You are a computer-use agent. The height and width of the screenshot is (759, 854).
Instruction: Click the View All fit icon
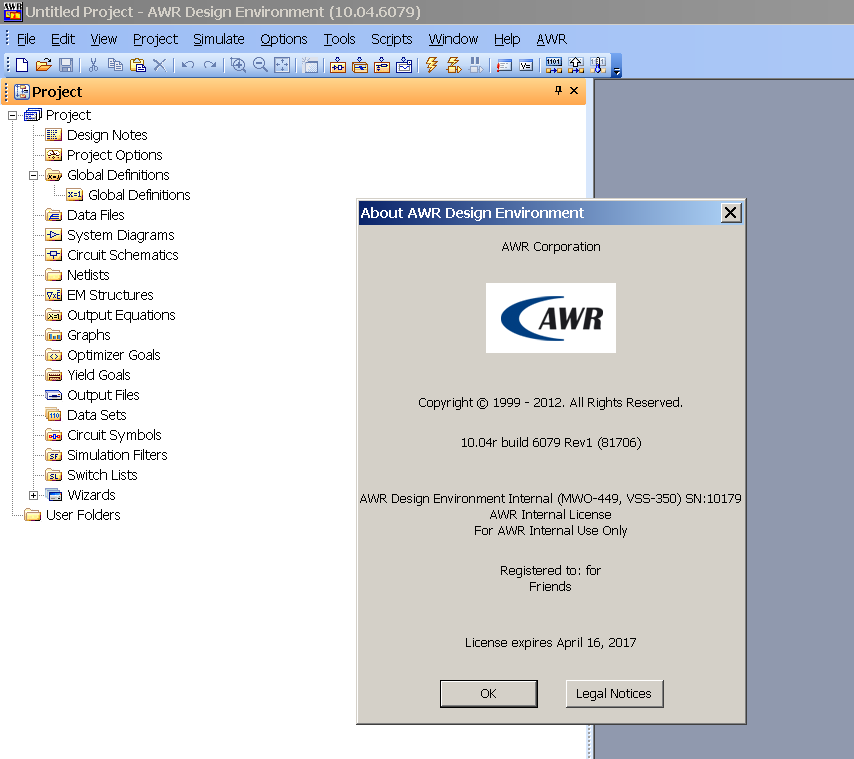pos(282,65)
